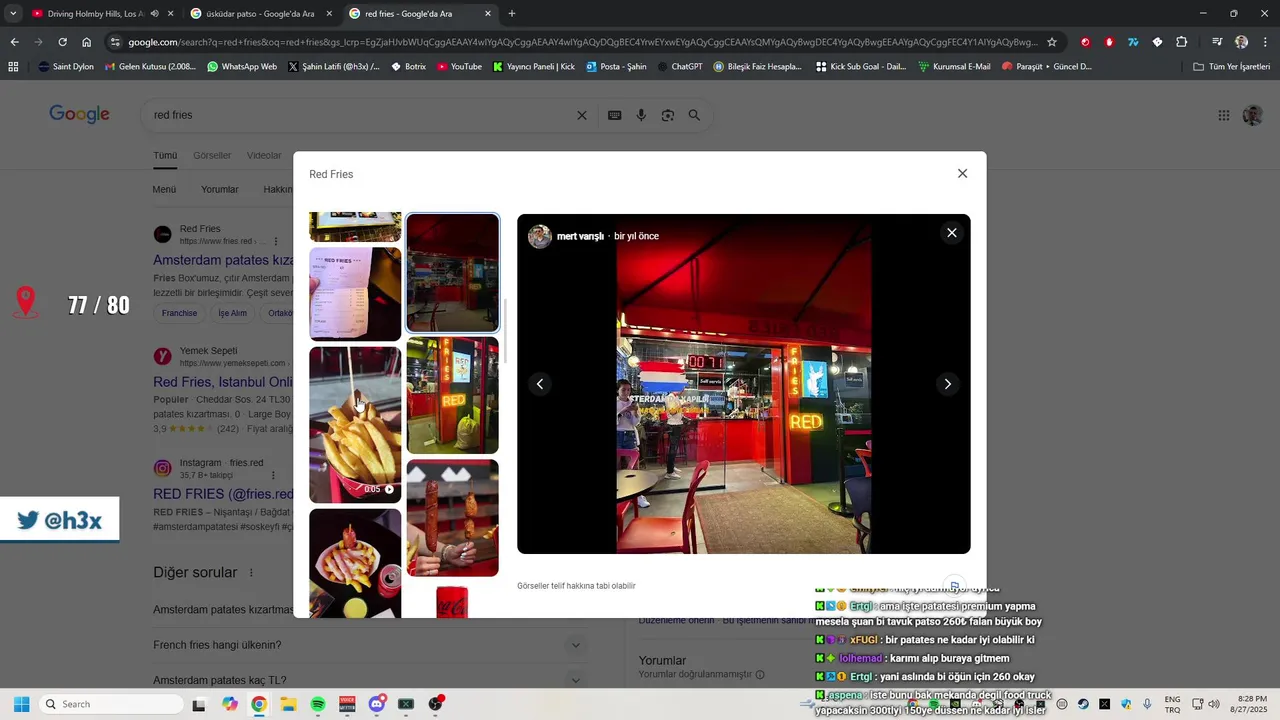Open Google apps grid

(x=1224, y=115)
